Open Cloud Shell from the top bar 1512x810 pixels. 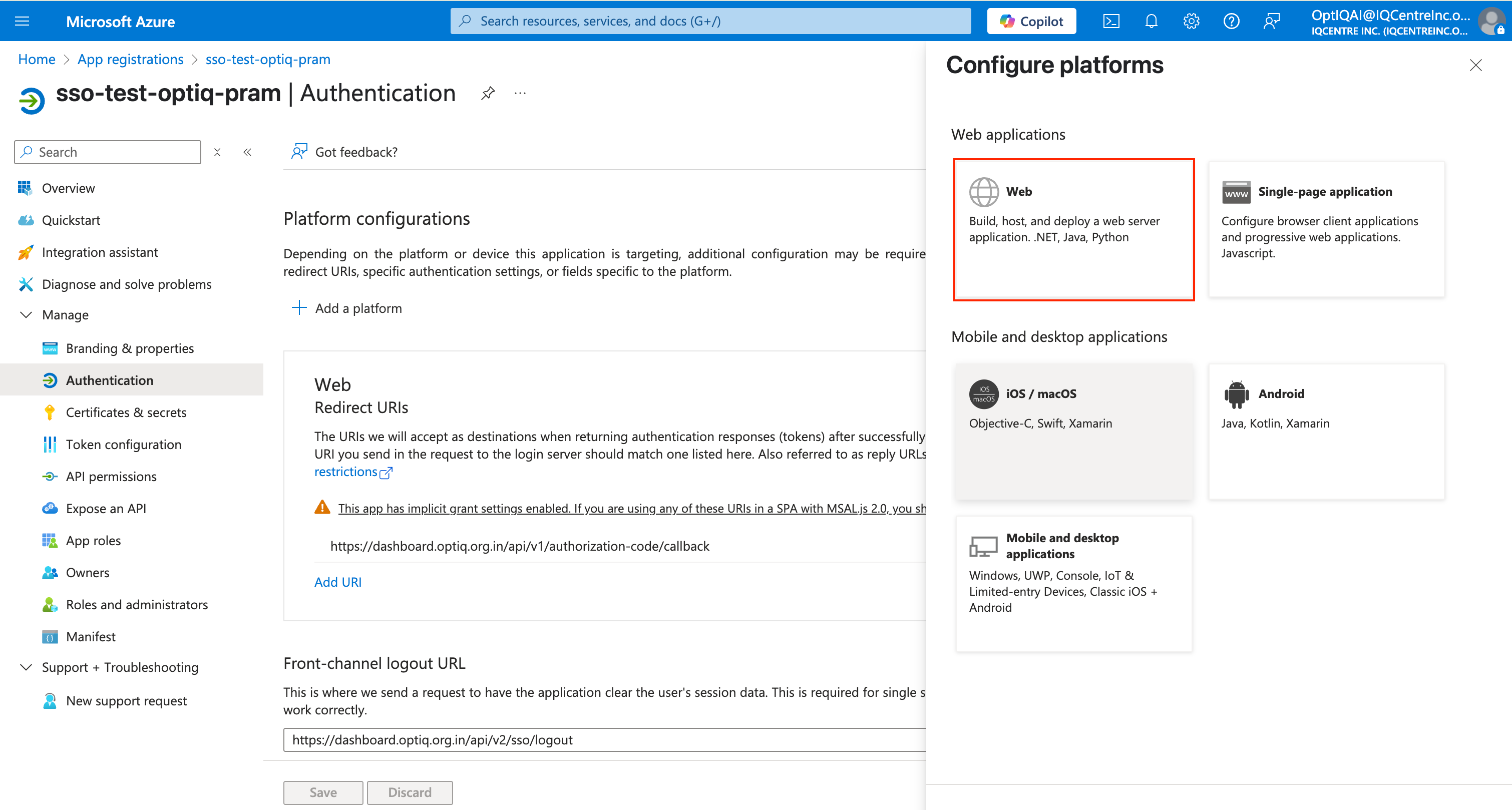(1111, 21)
